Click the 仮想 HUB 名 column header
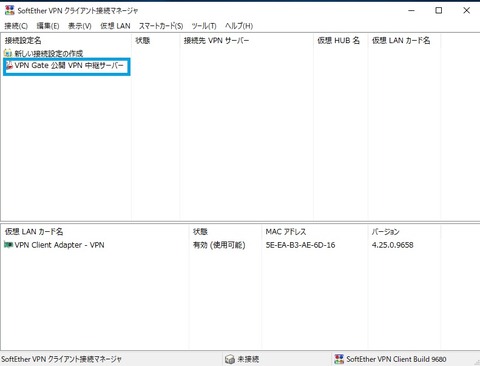 click(340, 40)
